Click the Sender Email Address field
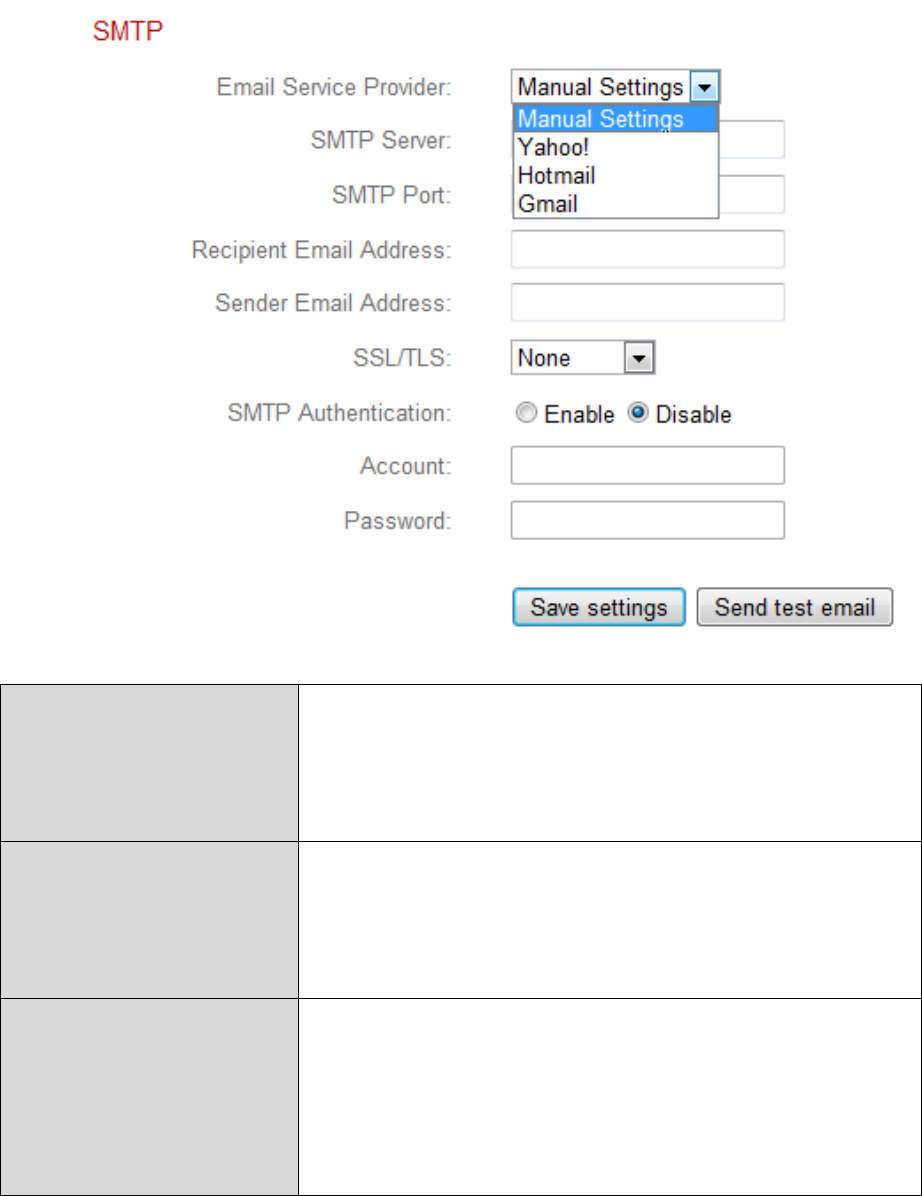Viewport: 922px width, 1196px height. [x=647, y=302]
